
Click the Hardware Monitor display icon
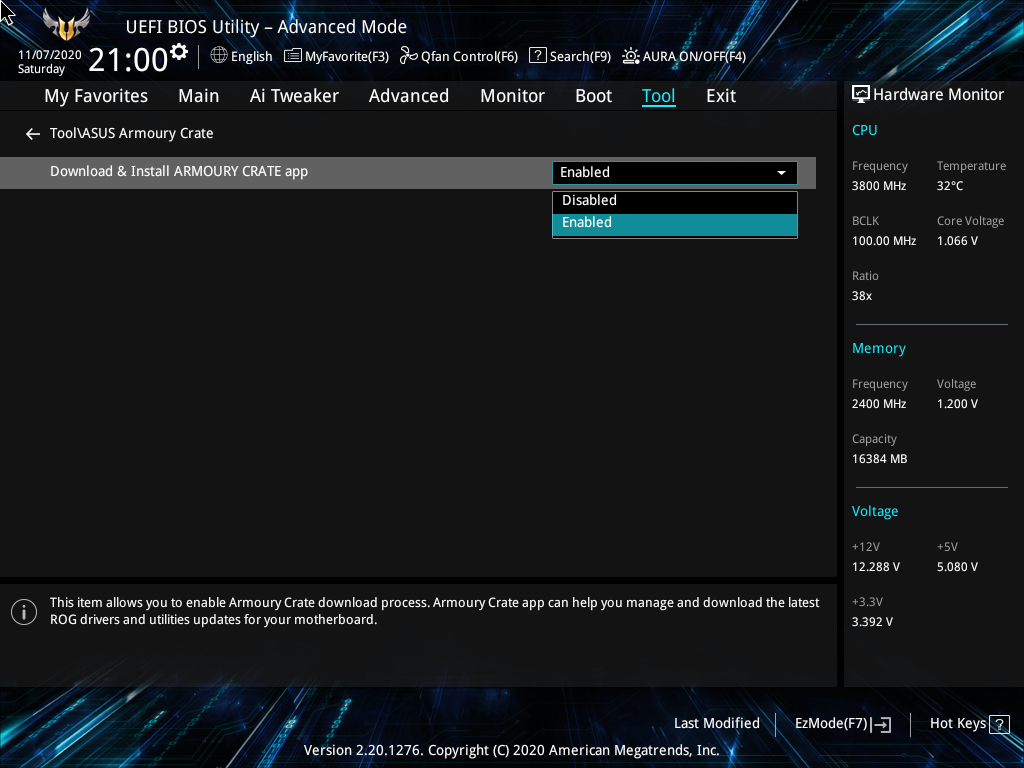861,95
